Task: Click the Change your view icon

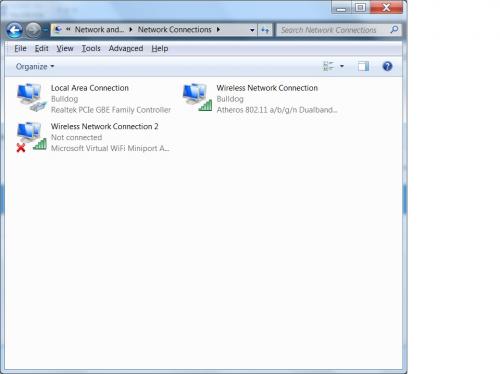Action: (328, 66)
